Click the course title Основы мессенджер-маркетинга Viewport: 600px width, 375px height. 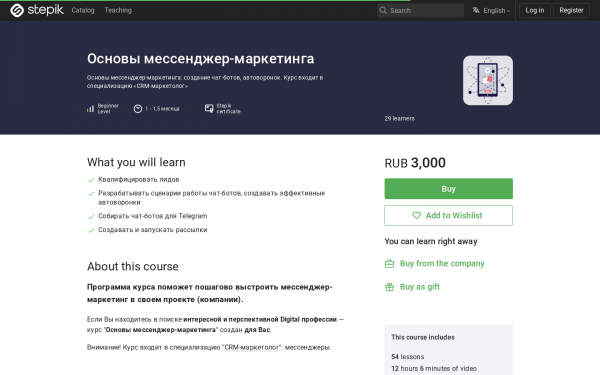point(201,59)
